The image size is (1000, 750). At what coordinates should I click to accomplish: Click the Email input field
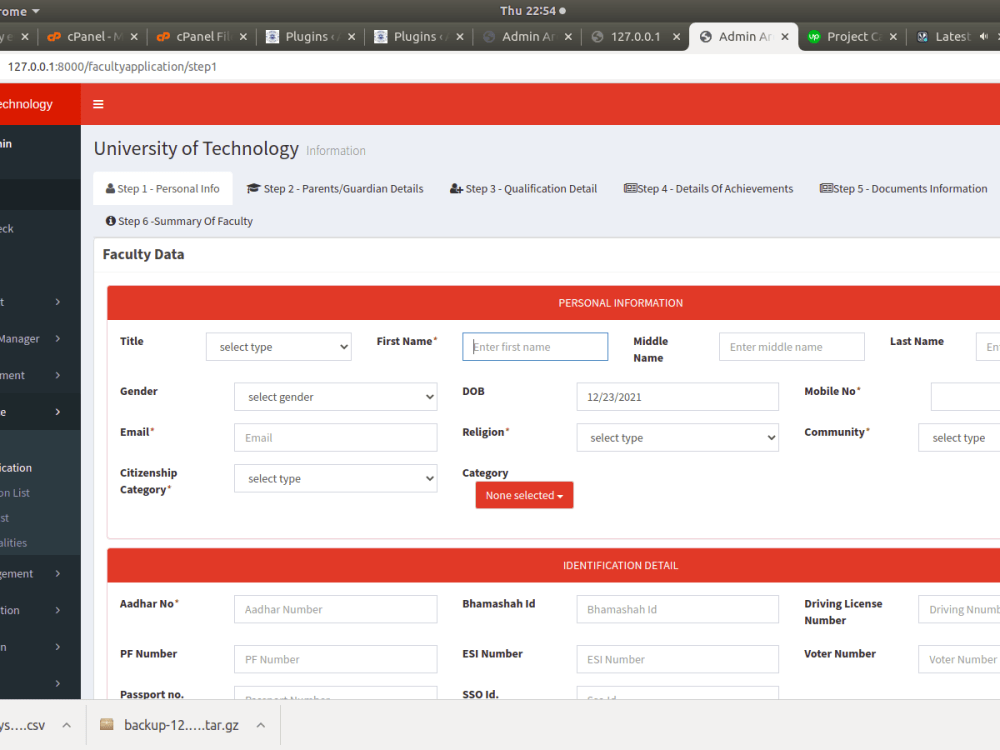[335, 438]
